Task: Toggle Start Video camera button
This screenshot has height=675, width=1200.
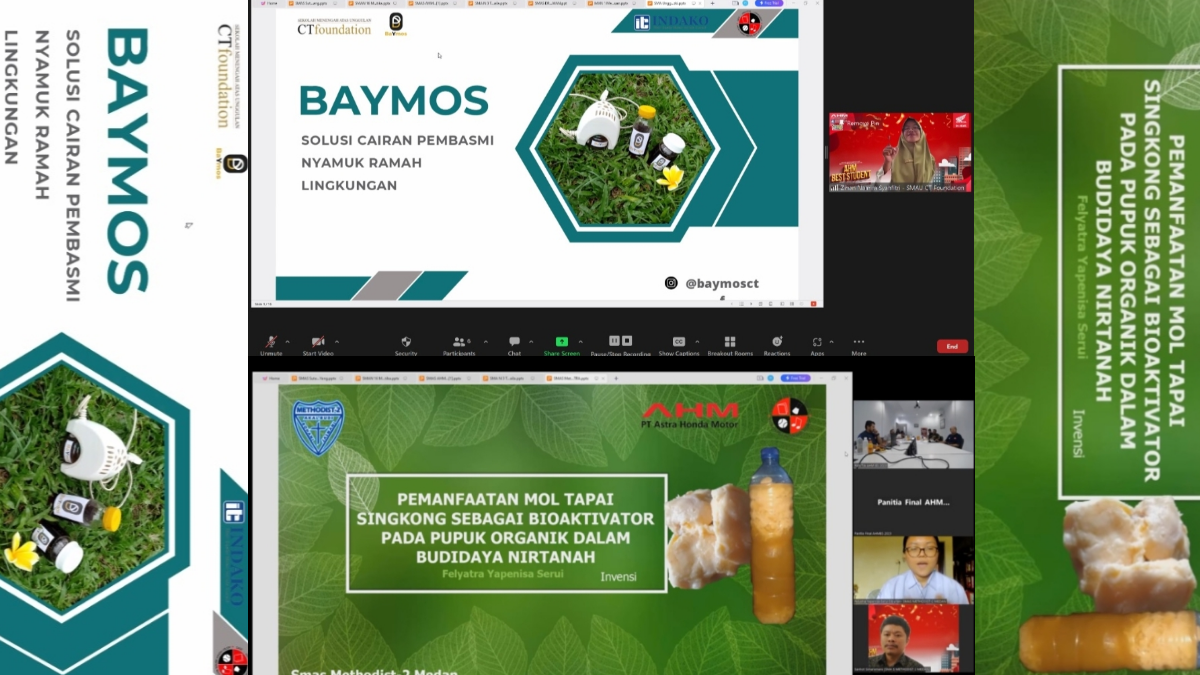Action: pos(317,343)
